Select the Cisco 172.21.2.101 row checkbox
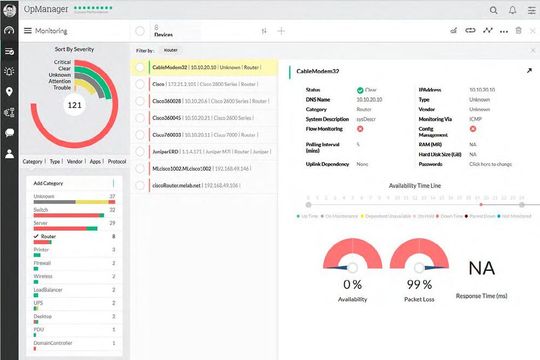 [140, 84]
